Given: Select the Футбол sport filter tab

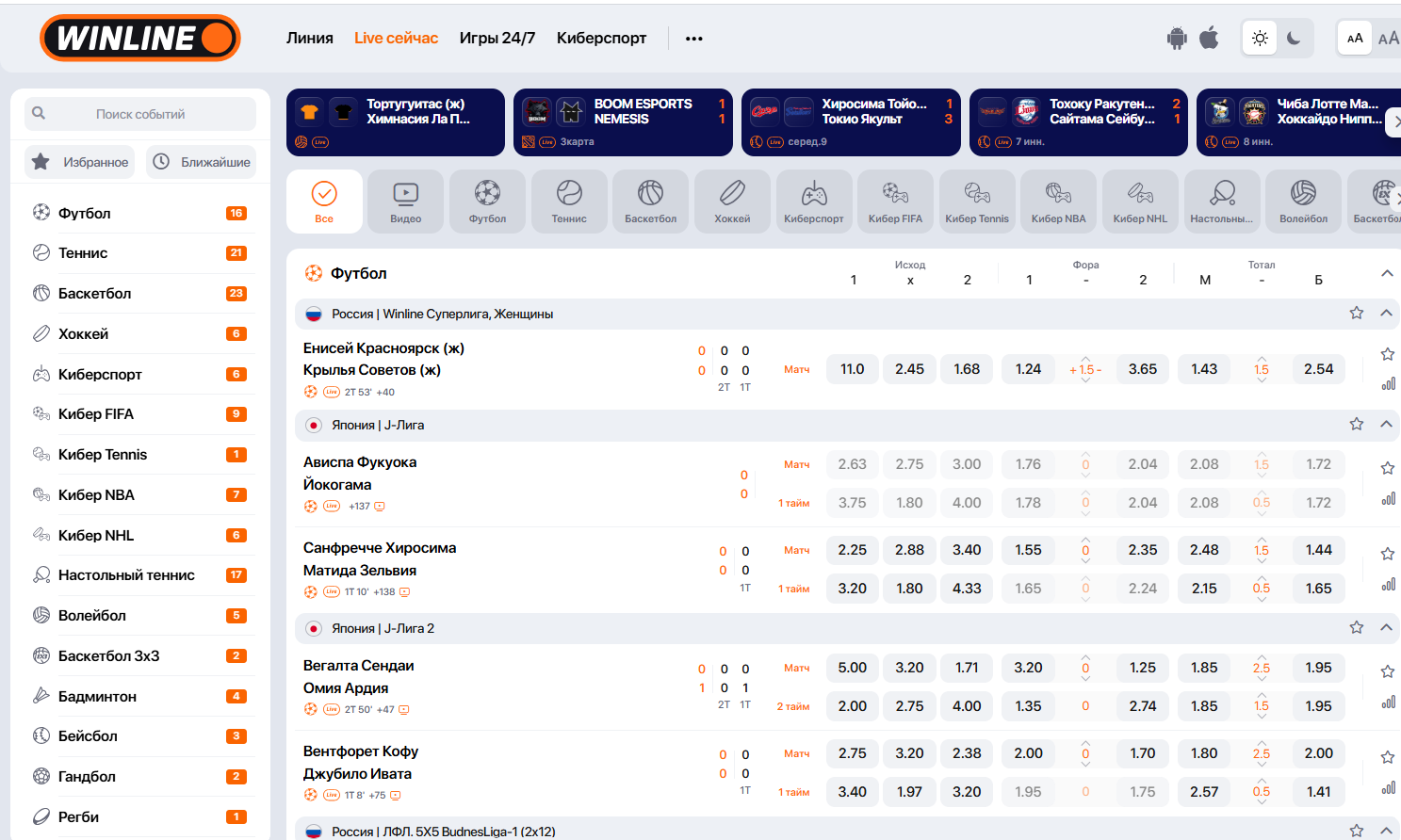Looking at the screenshot, I should (x=488, y=202).
